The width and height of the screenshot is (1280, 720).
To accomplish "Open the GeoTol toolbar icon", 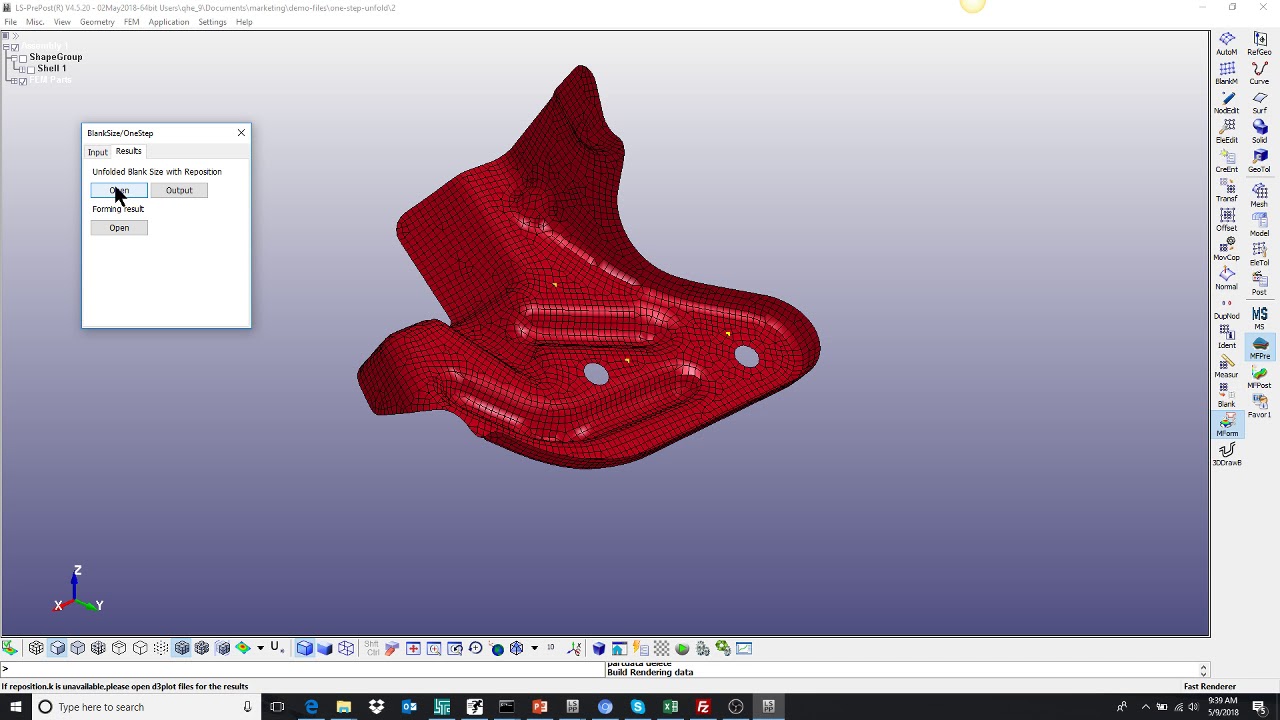I will [1260, 160].
